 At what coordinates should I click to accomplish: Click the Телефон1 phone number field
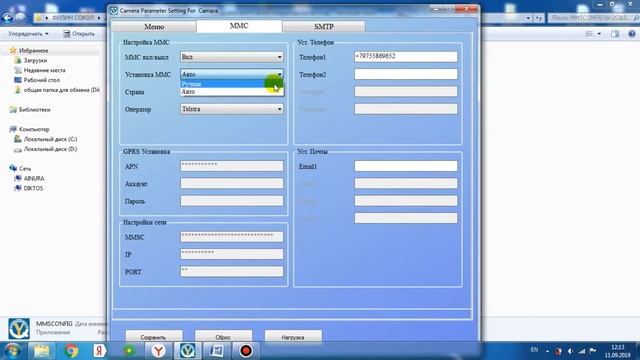coord(406,56)
